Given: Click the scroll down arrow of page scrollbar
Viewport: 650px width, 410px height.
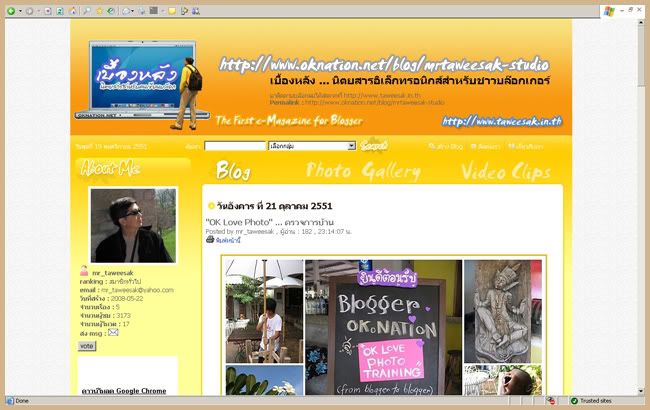Looking at the screenshot, I should click(641, 391).
